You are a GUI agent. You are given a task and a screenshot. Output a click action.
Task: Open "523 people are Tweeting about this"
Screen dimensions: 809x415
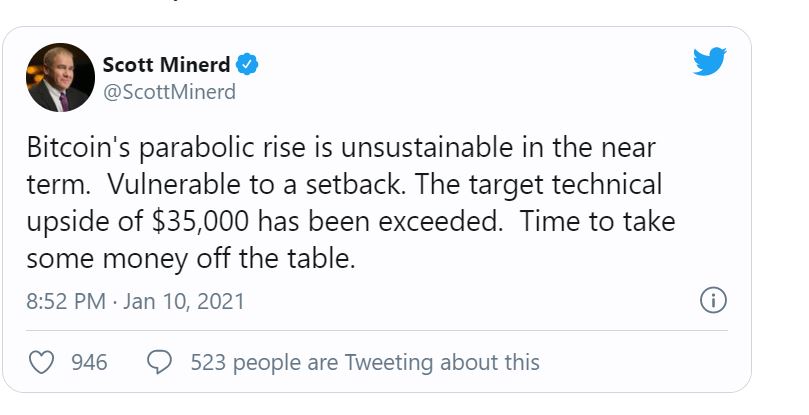tap(365, 362)
